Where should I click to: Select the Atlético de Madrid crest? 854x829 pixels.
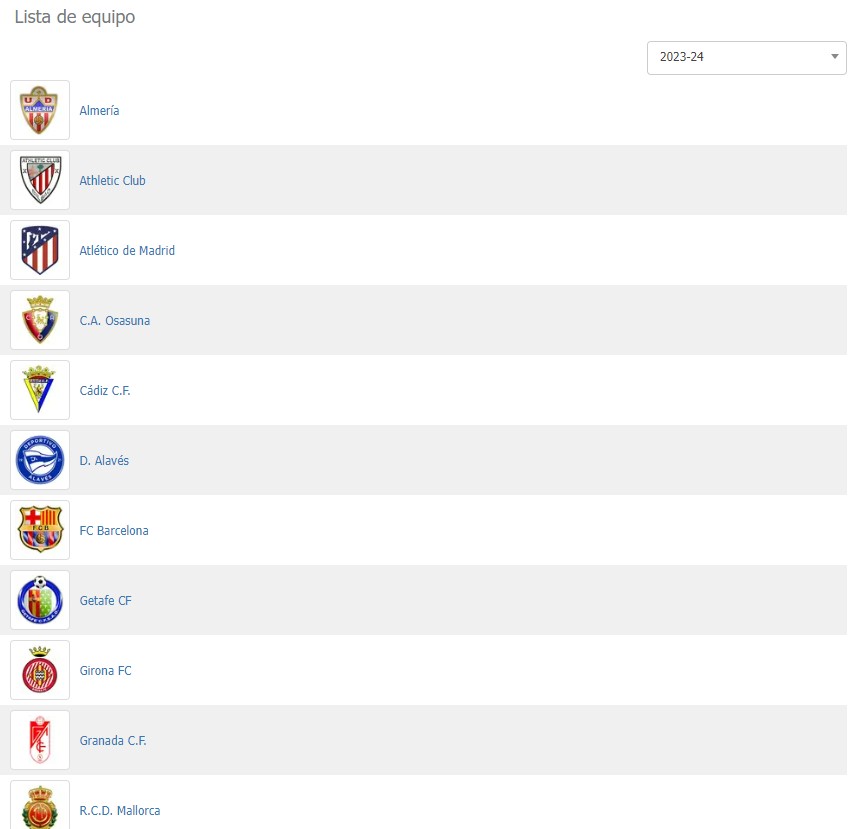pos(40,250)
